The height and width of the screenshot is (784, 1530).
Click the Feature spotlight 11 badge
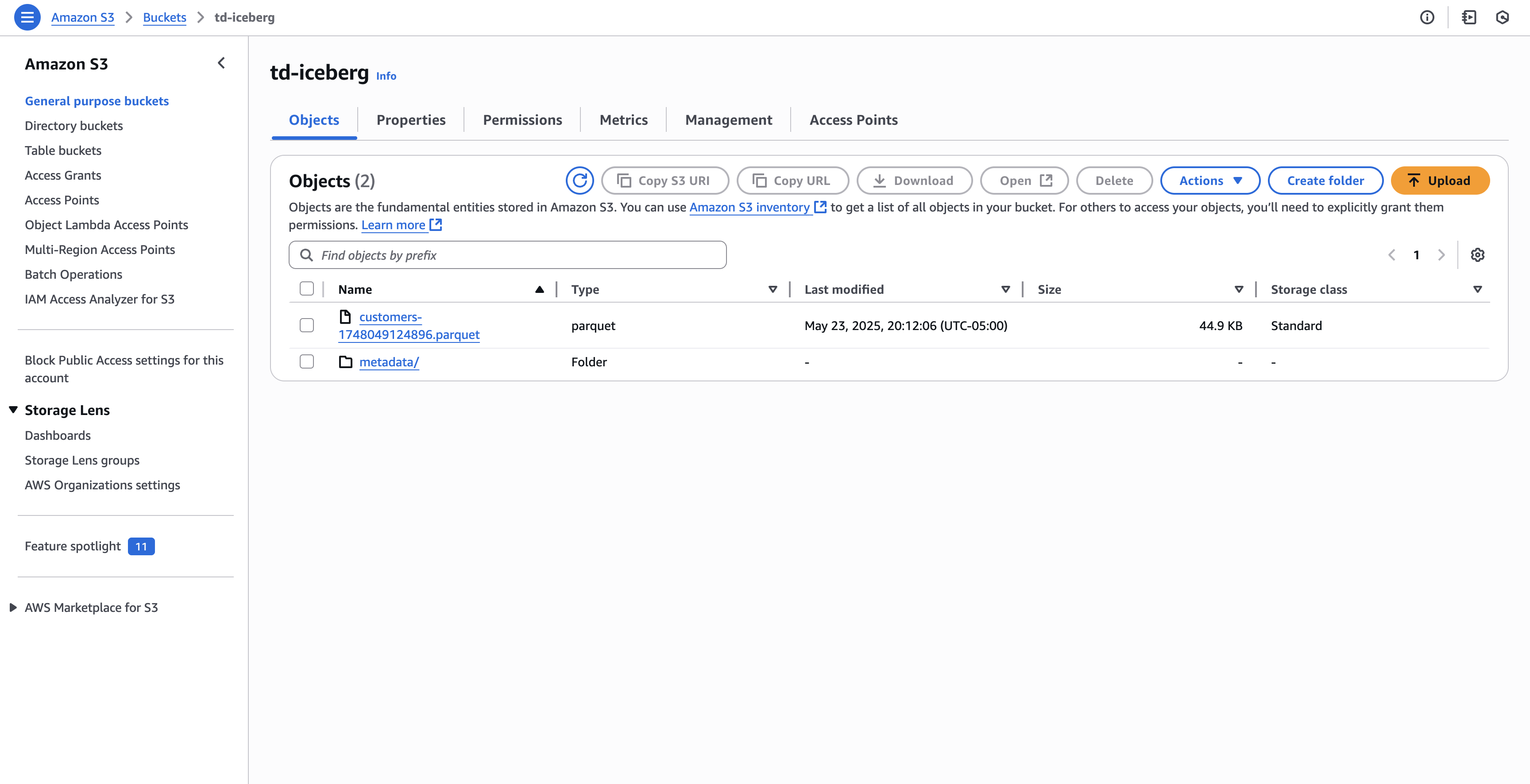click(141, 546)
